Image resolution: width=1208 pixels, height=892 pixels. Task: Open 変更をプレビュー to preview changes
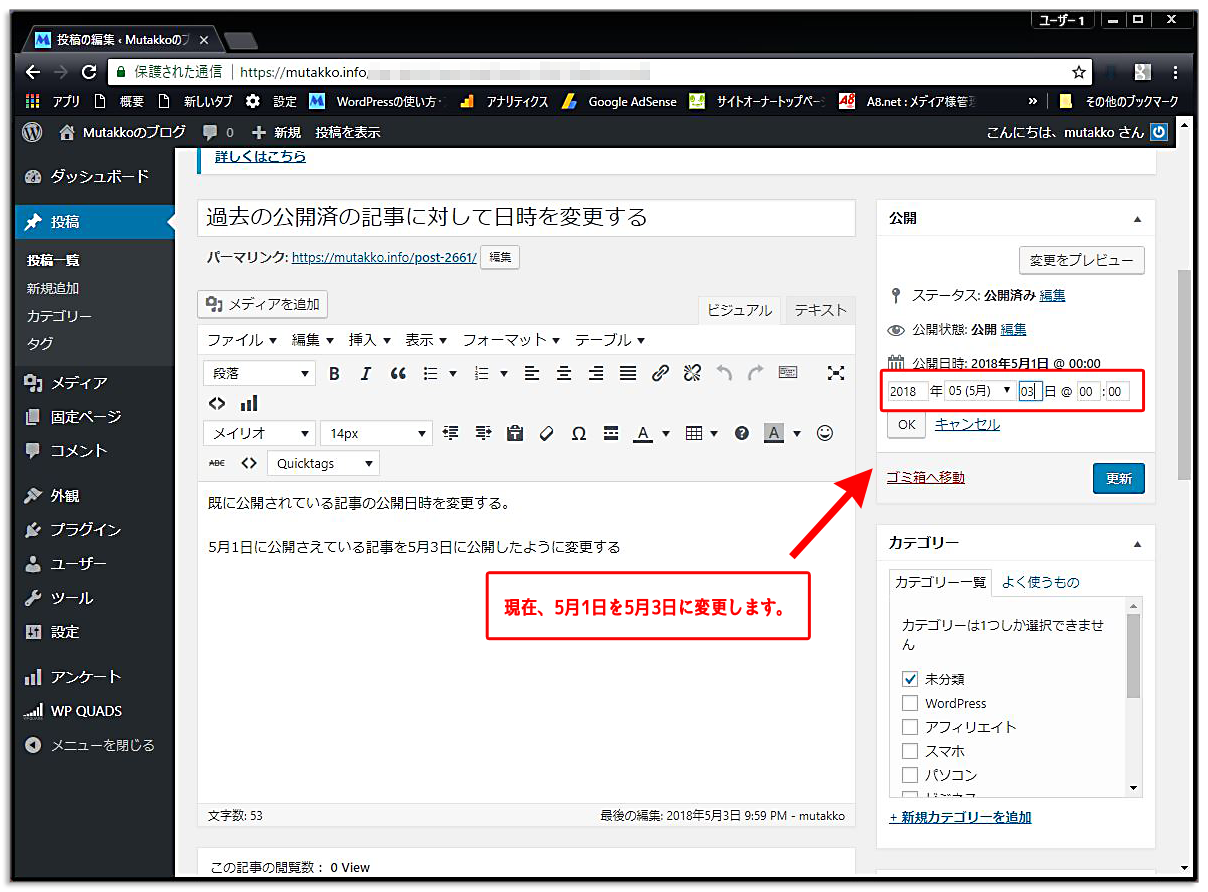(1082, 260)
